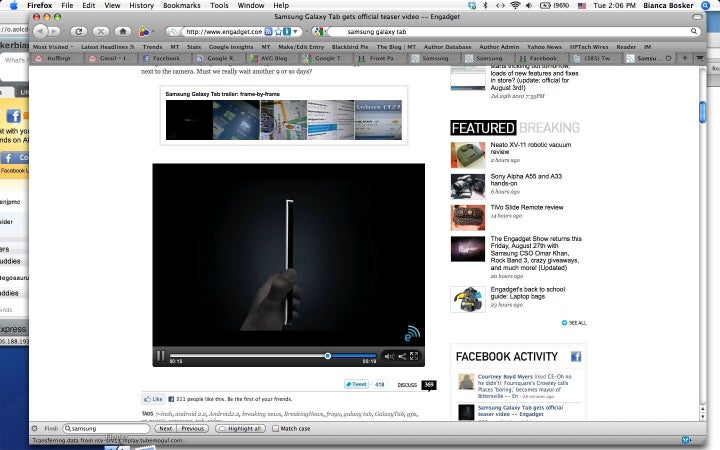Open the Google Insights bookmark
720x450 pixels.
pos(231,47)
